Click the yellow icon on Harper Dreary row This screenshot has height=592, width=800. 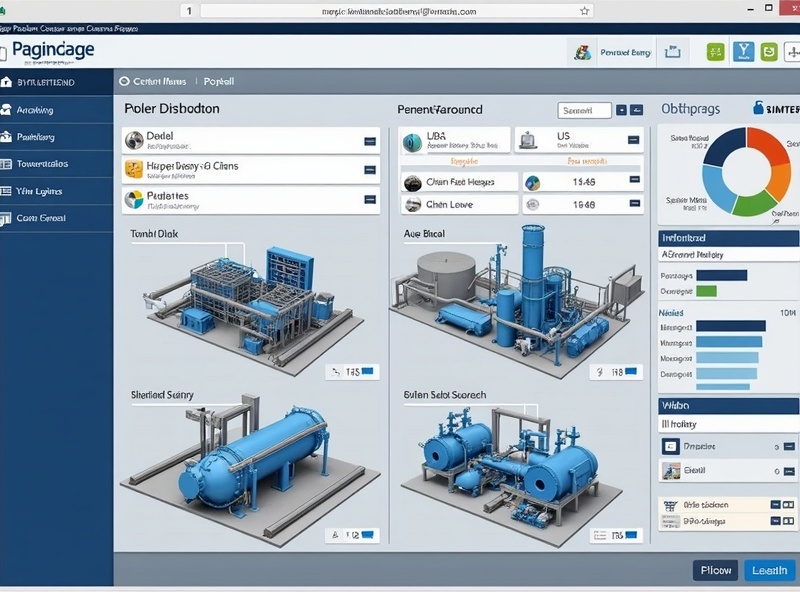(134, 169)
